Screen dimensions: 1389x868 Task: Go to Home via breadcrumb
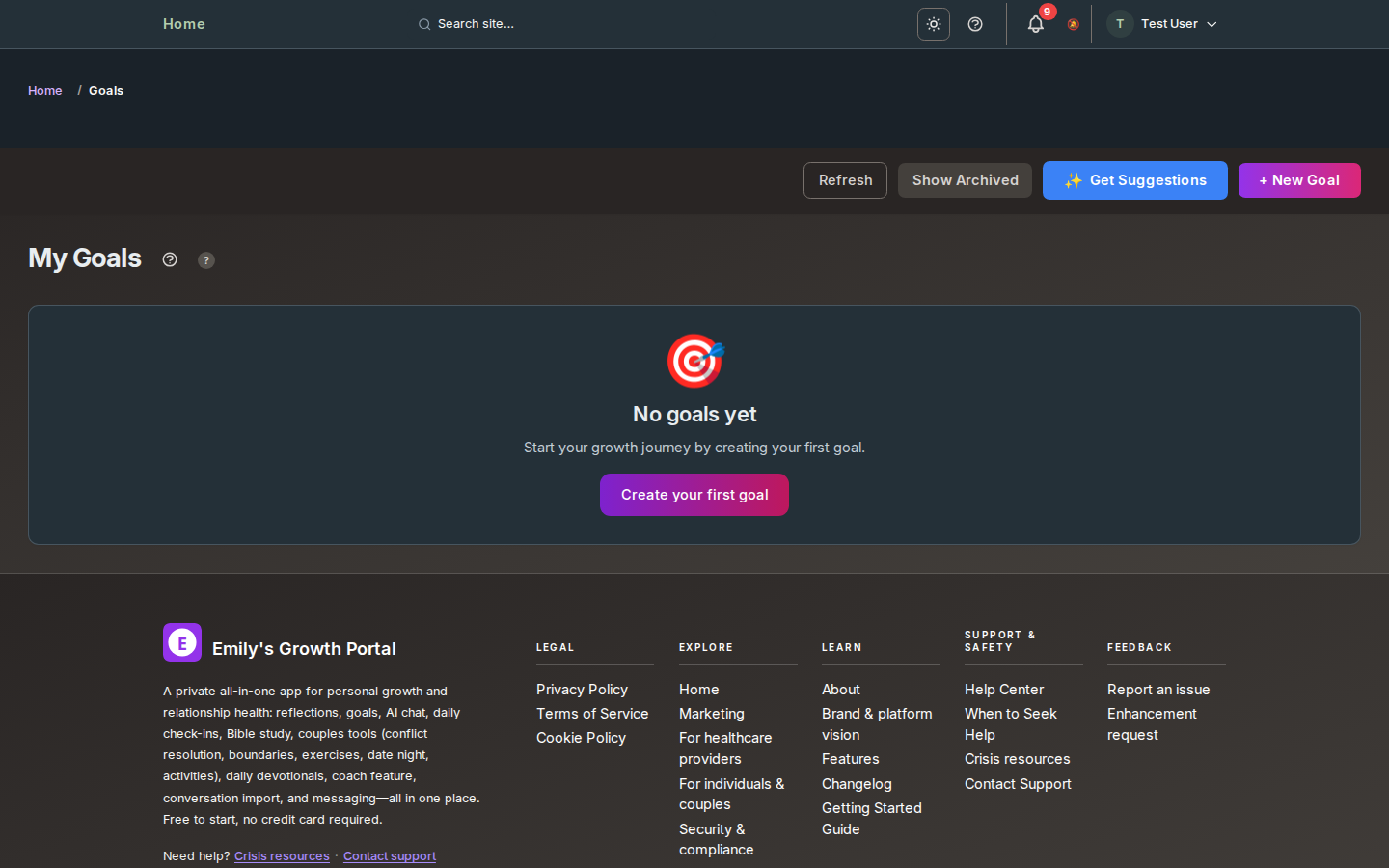click(x=45, y=91)
